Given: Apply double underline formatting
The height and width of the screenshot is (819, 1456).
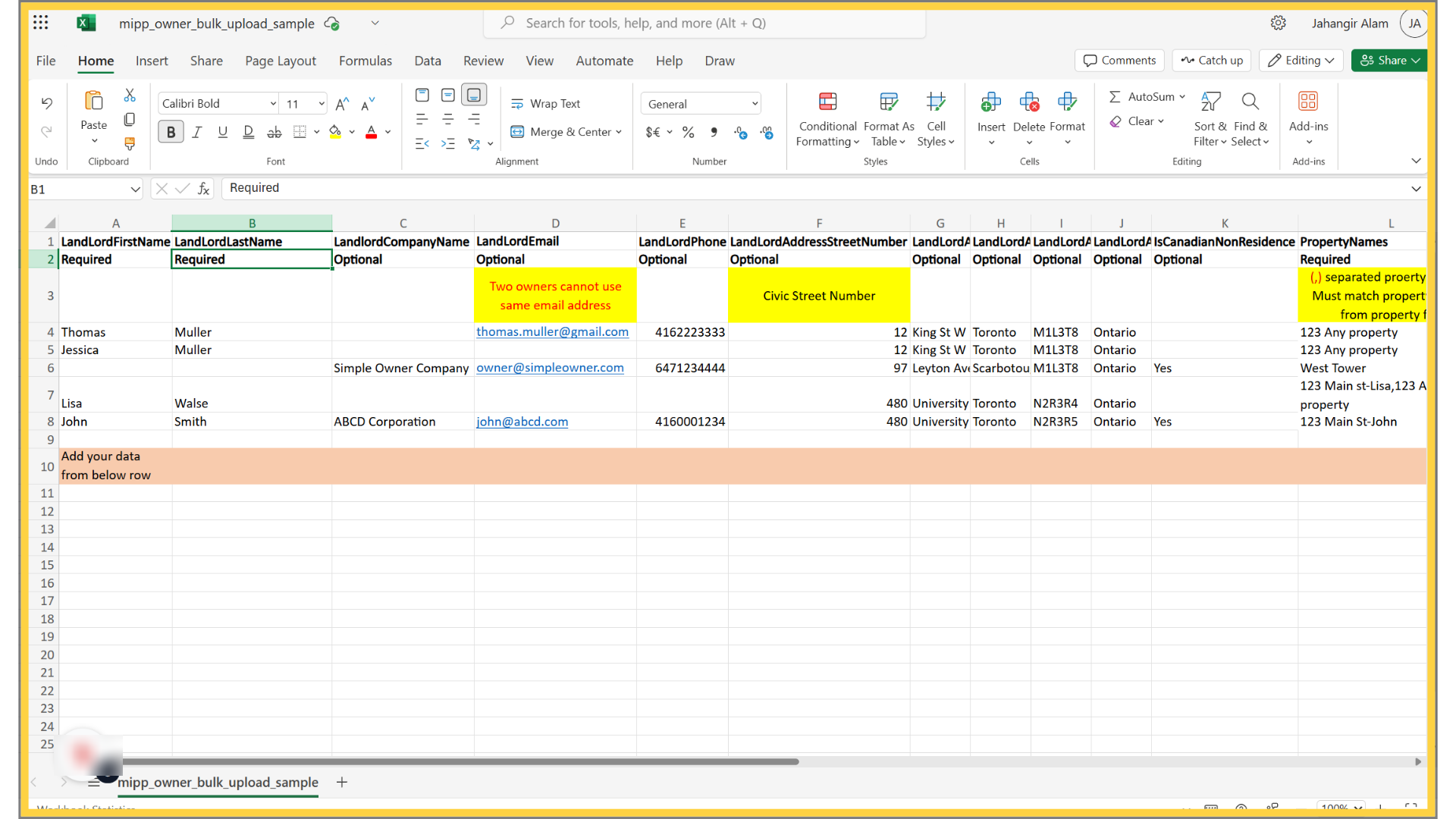Looking at the screenshot, I should pyautogui.click(x=248, y=132).
